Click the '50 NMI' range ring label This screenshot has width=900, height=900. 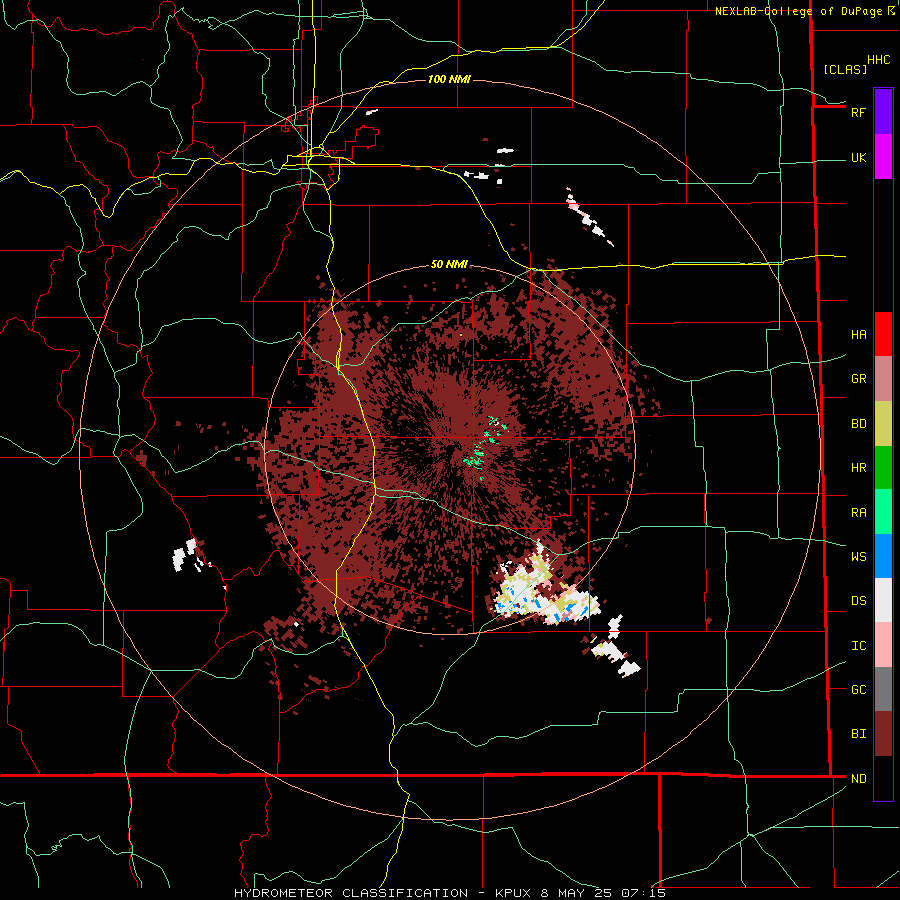pos(449,265)
